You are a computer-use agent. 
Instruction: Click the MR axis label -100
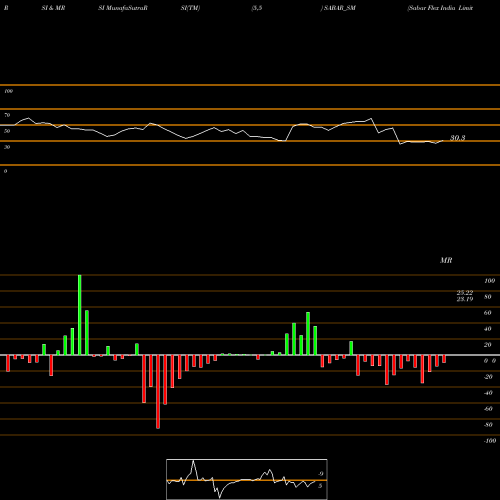click(x=490, y=441)
